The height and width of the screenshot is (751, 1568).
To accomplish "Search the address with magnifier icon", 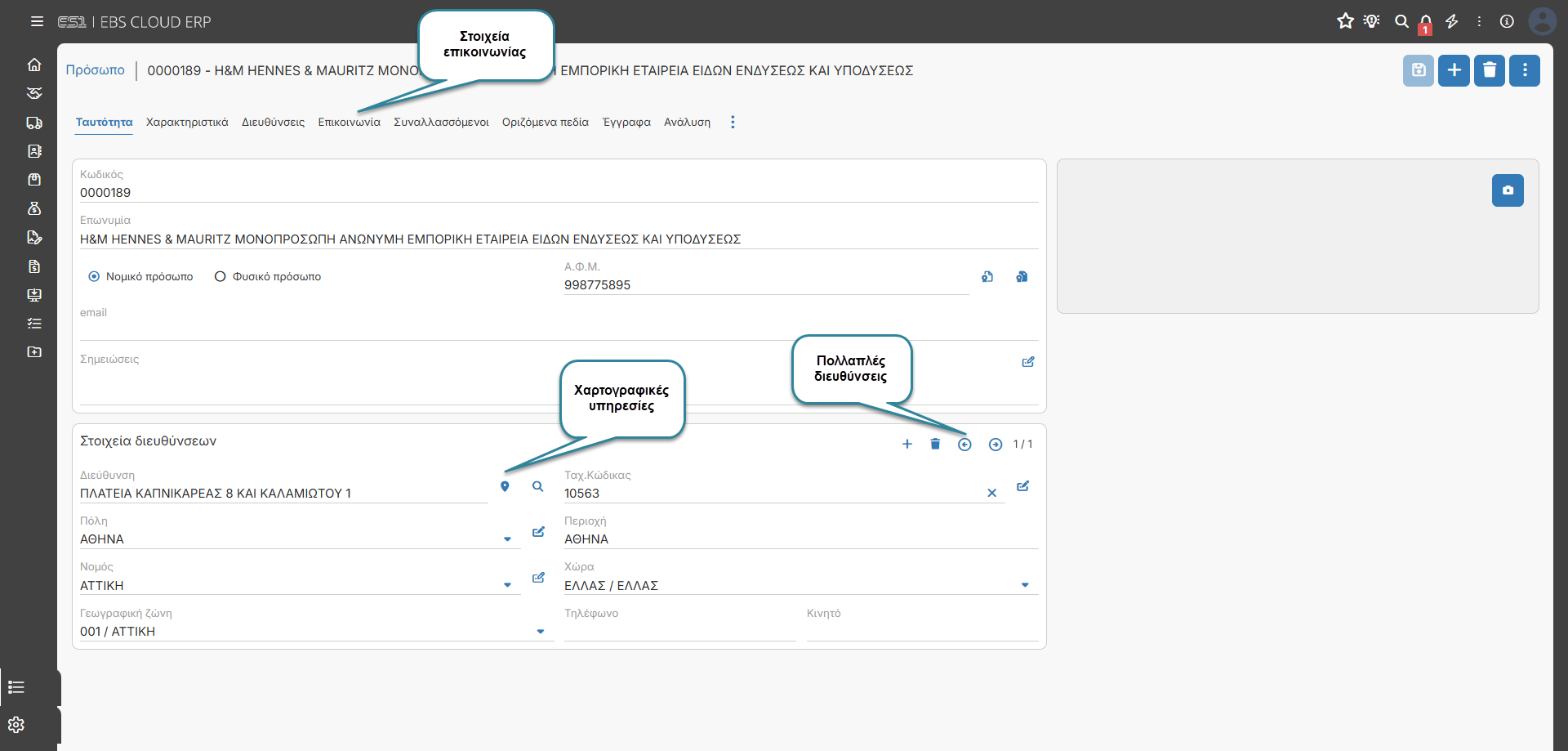I will (537, 486).
